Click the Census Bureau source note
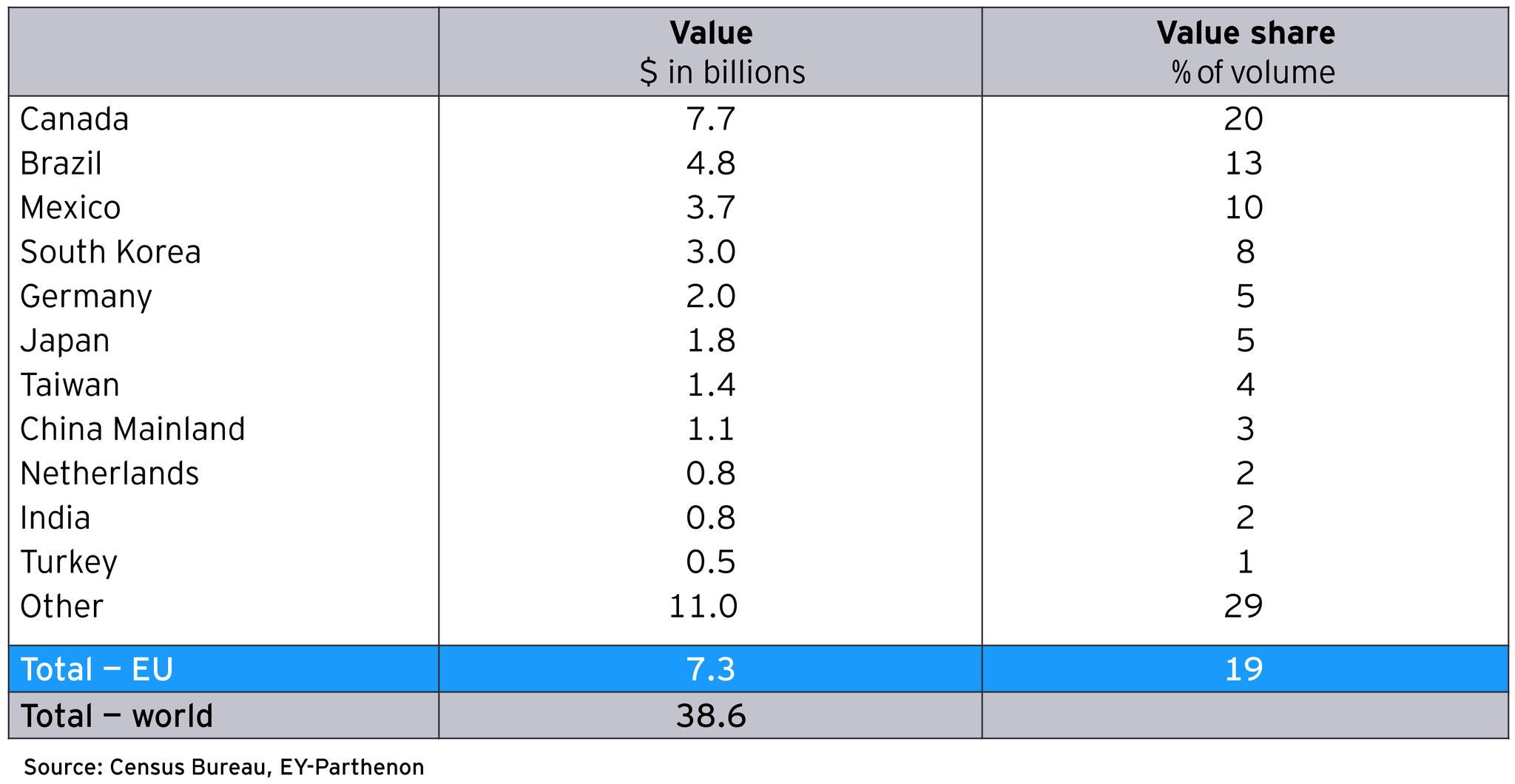The image size is (1515, 784). click(x=224, y=767)
